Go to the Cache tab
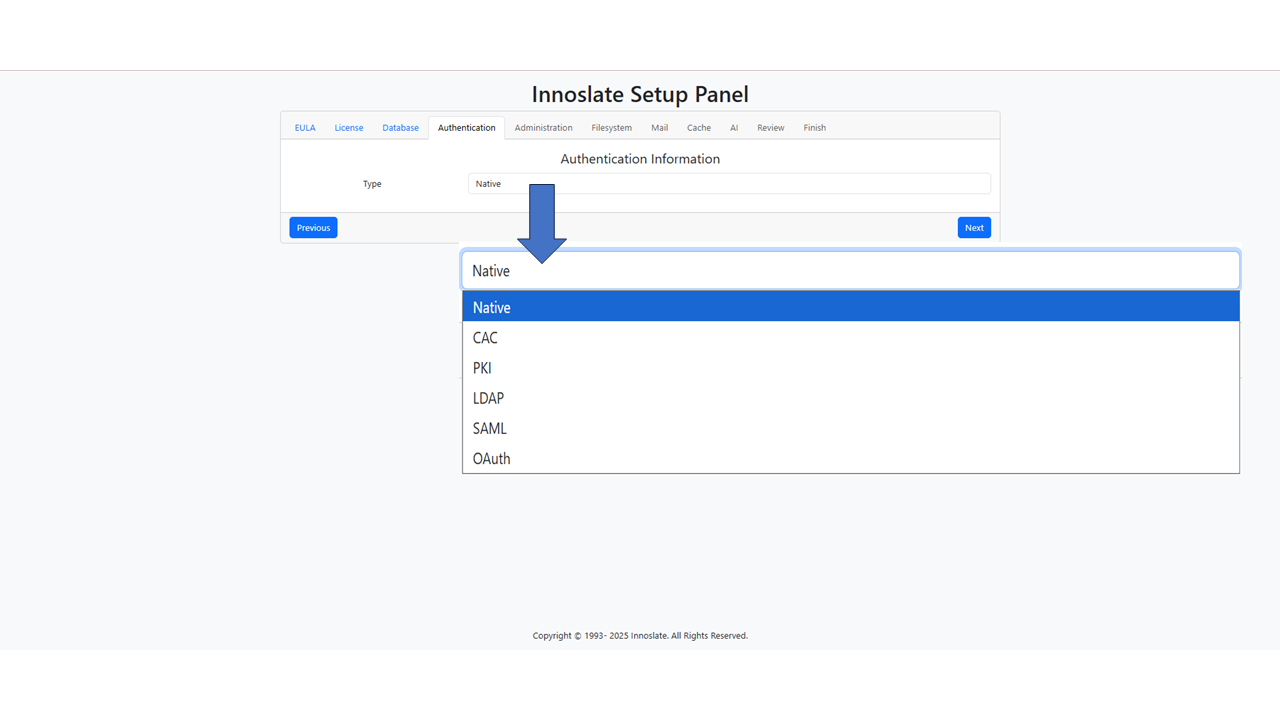This screenshot has width=1280, height=720. (699, 128)
